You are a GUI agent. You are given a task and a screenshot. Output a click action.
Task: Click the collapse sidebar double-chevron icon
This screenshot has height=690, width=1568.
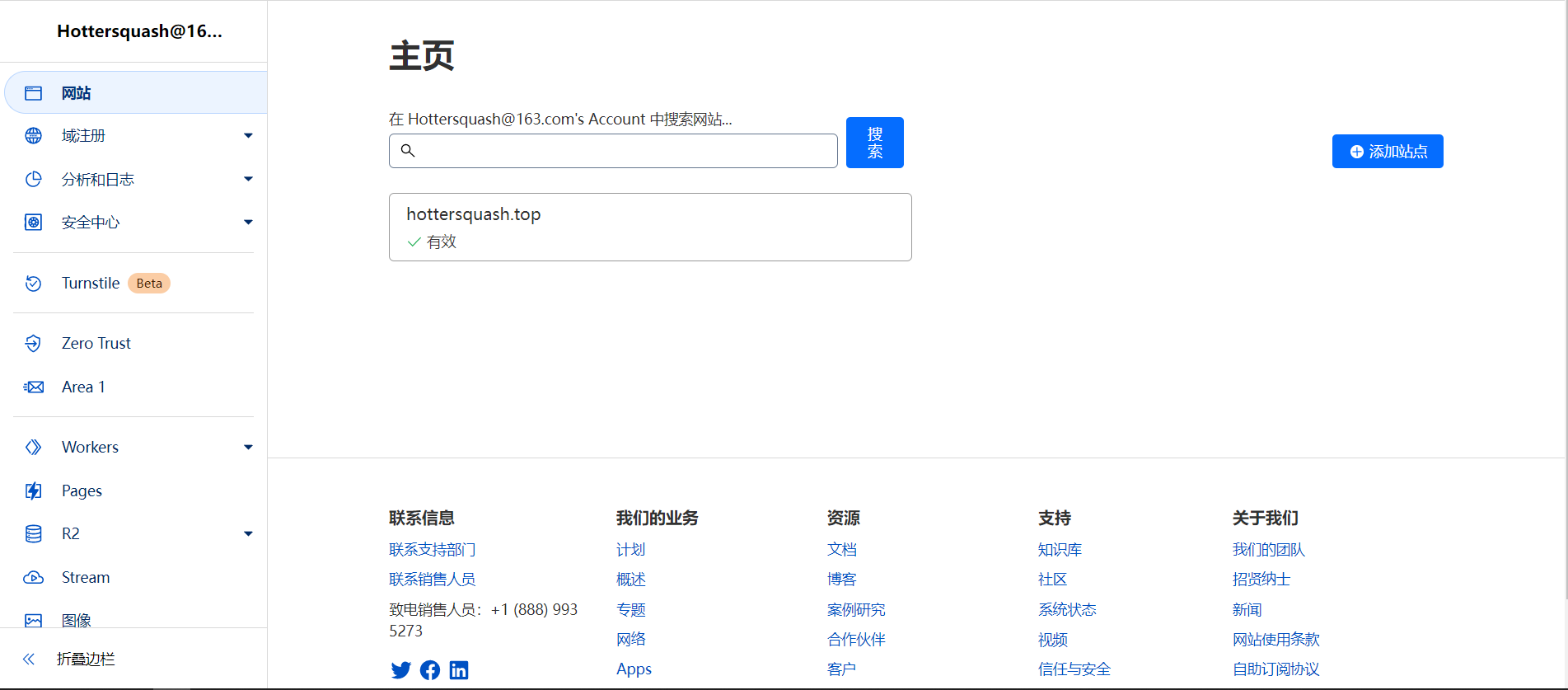(x=29, y=659)
